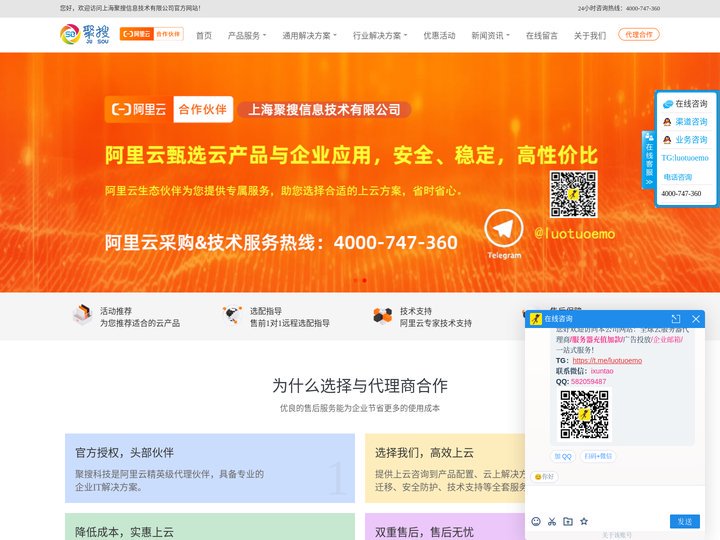Click 渠道咨询 in the side contact panel
Viewport: 720px width, 540px height.
tap(691, 122)
